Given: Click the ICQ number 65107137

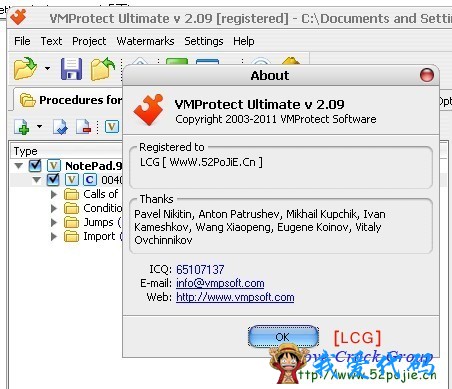Looking at the screenshot, I should [x=200, y=269].
